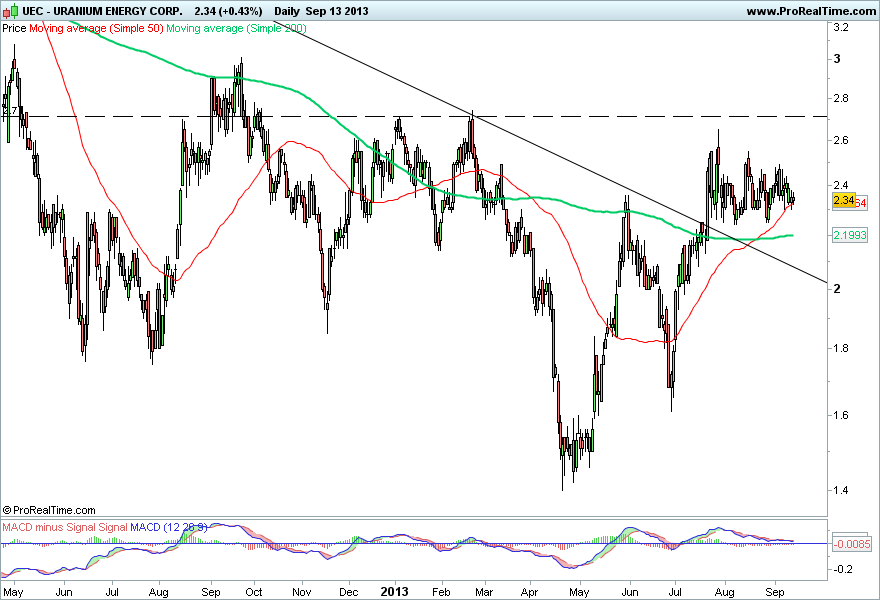Select the MACD (12 26 9) label
Screen dimensions: 880x600
tap(169, 527)
